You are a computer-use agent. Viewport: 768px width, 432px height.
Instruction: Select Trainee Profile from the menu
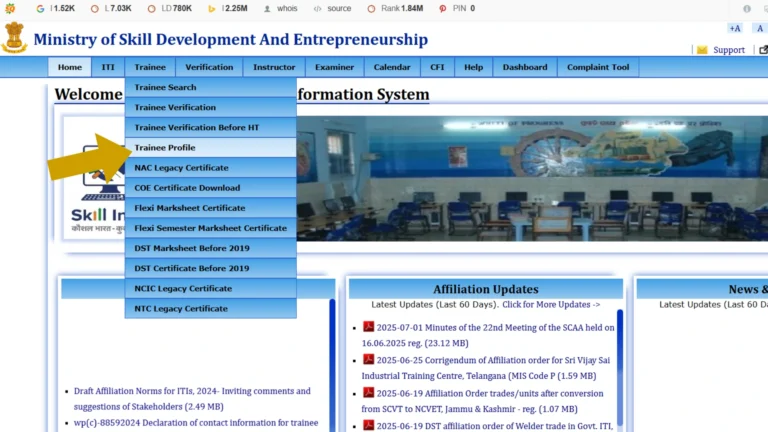(x=165, y=148)
